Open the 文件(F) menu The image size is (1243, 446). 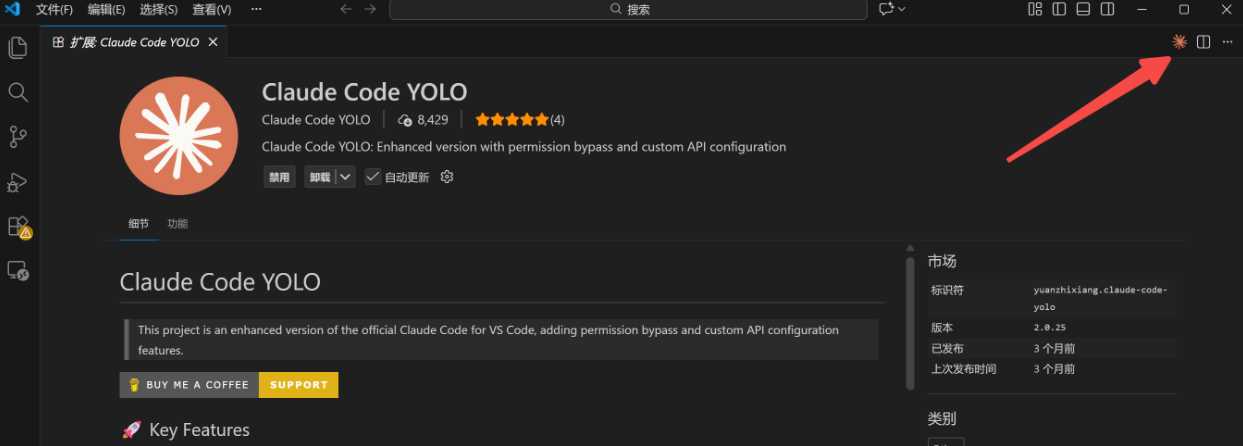pyautogui.click(x=54, y=9)
